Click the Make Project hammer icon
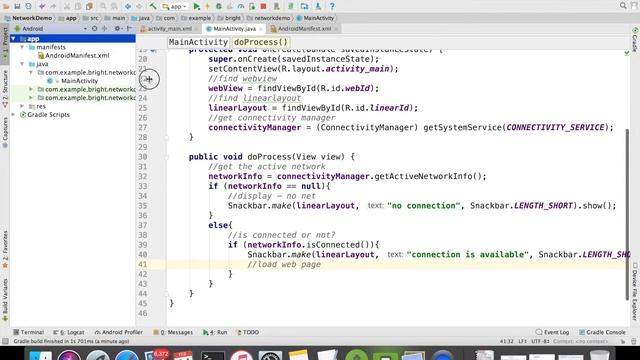This screenshot has height=360, width=640. (153, 6)
